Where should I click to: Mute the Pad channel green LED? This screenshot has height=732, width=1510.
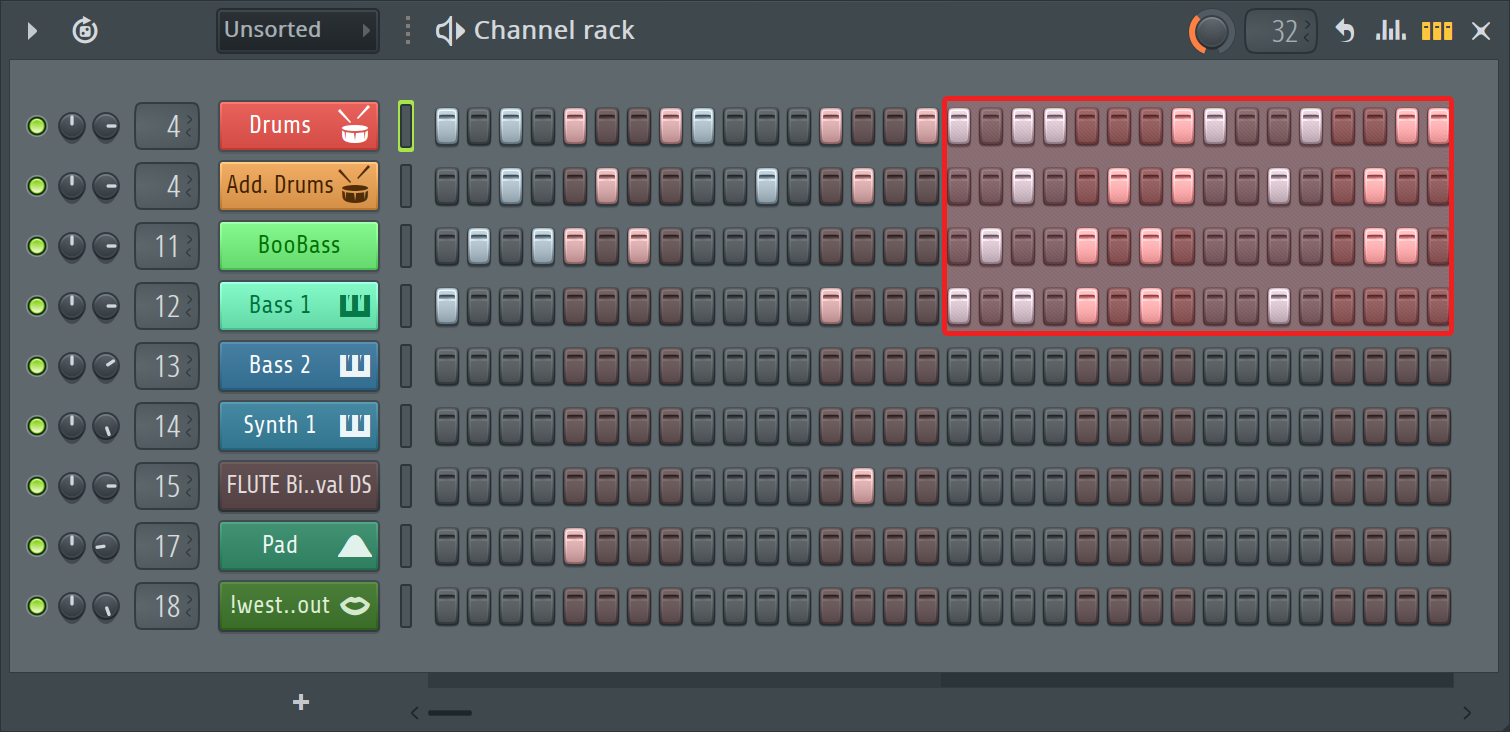[x=37, y=546]
